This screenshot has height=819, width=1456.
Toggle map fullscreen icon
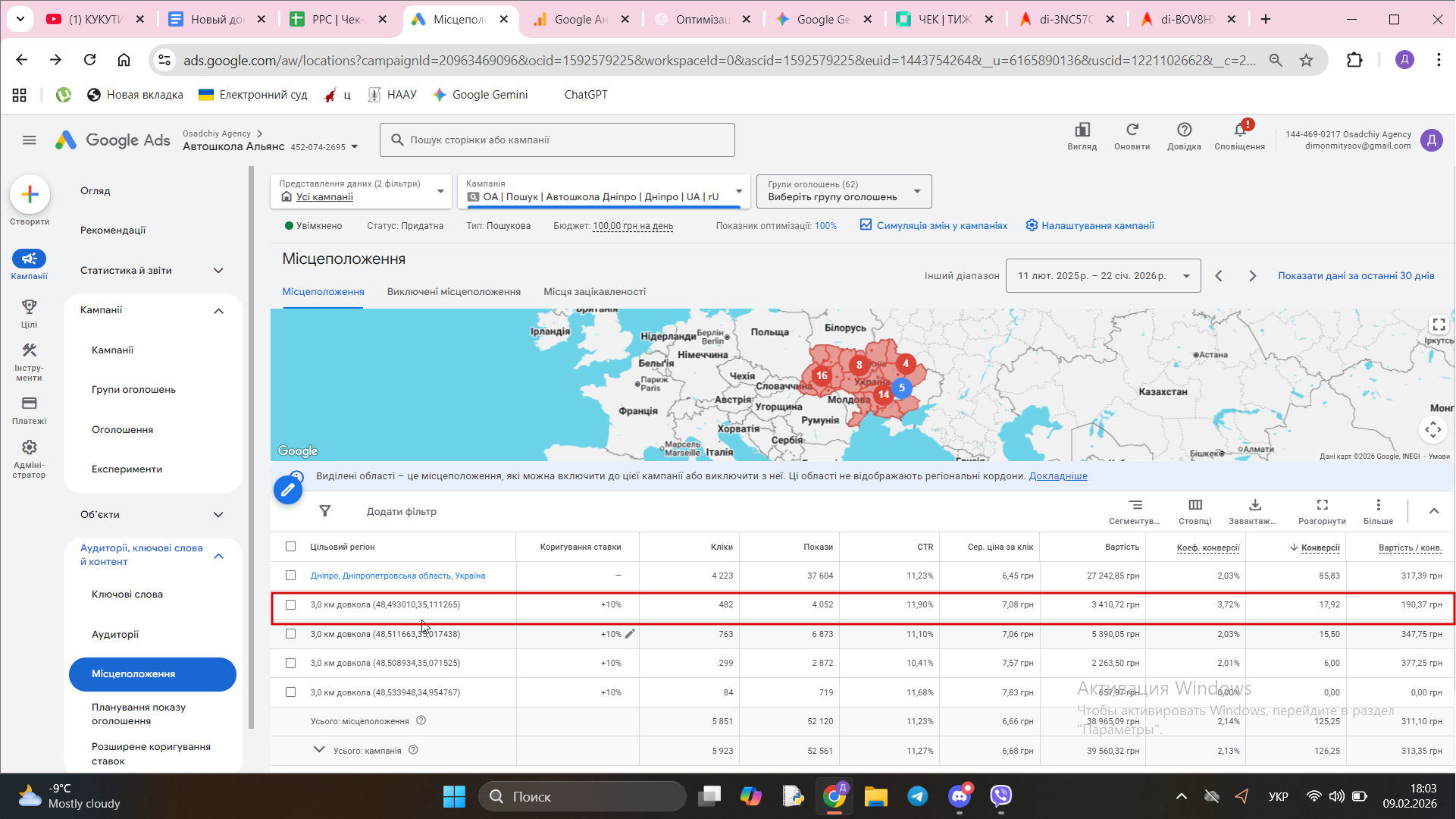click(x=1438, y=325)
